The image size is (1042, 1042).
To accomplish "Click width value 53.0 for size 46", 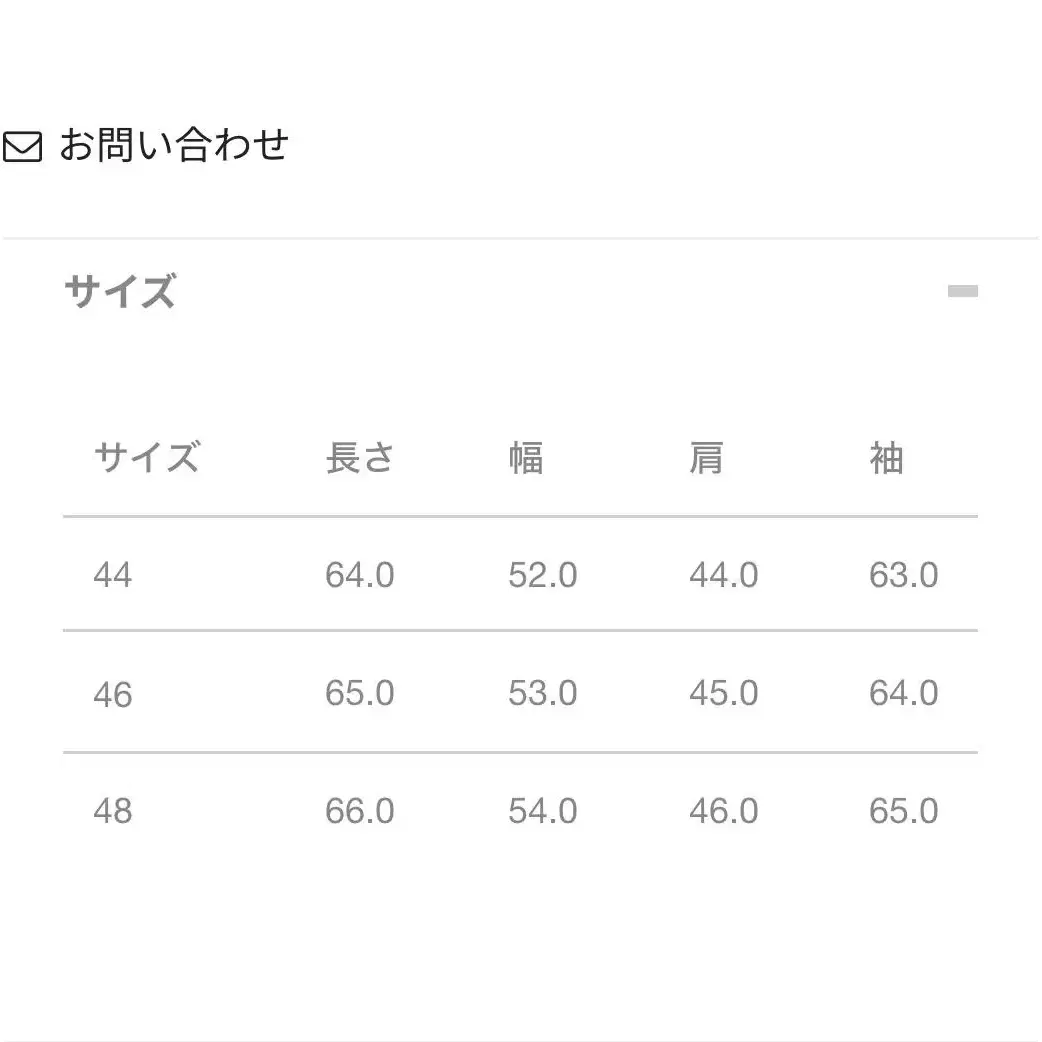I will [543, 693].
